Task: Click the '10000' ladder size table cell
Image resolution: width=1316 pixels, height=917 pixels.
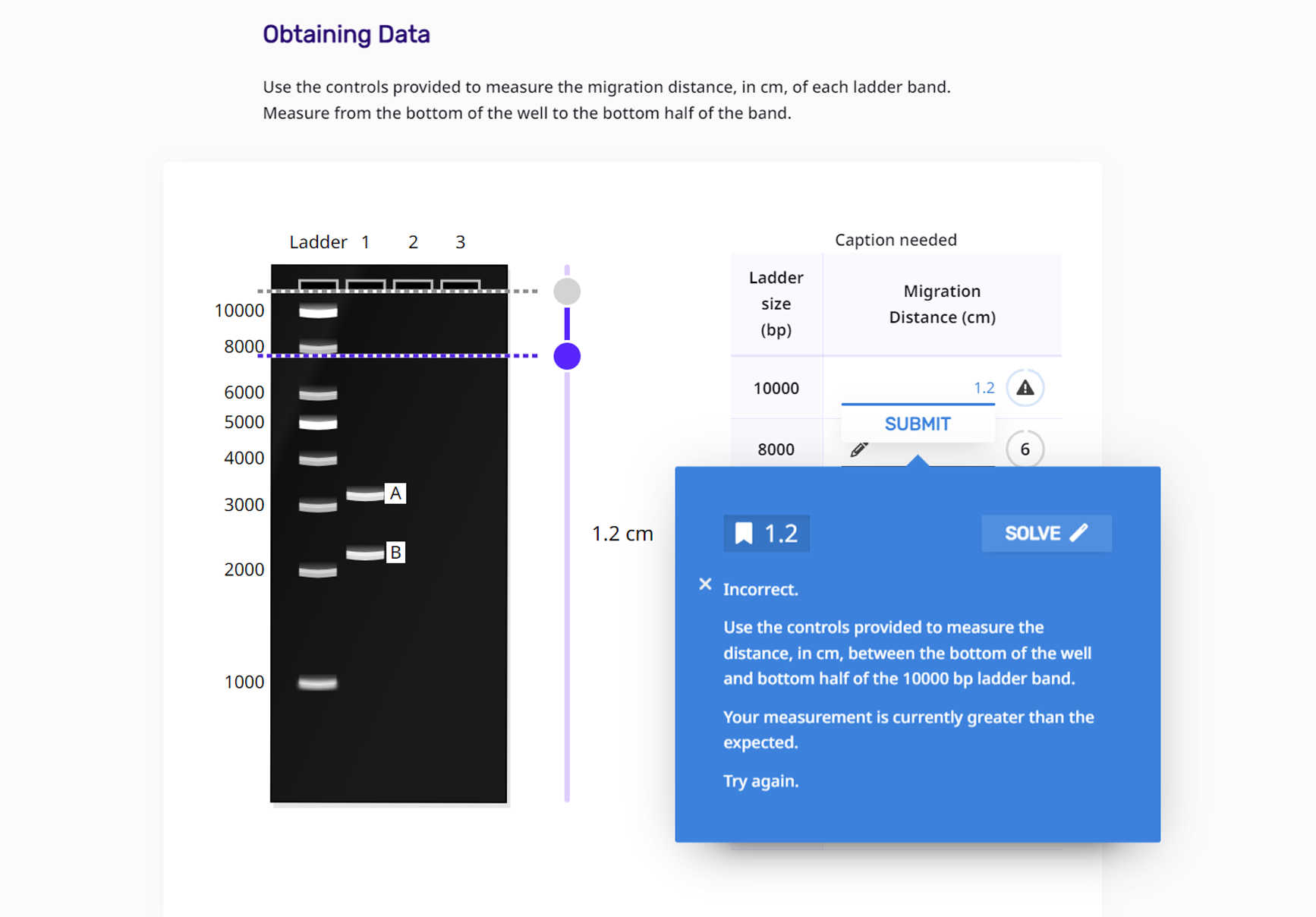Action: click(776, 388)
